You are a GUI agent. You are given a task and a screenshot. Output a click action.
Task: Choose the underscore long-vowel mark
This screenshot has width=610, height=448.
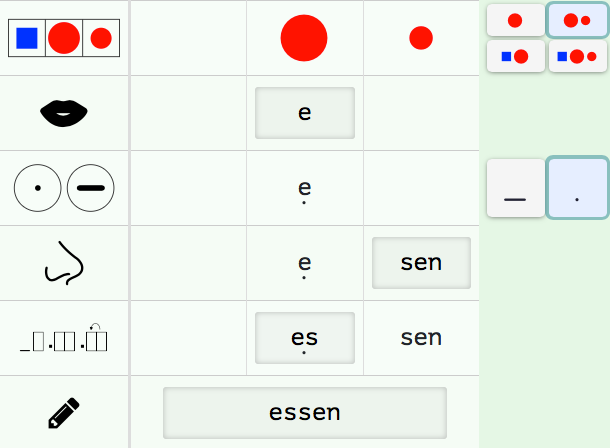pos(515,188)
